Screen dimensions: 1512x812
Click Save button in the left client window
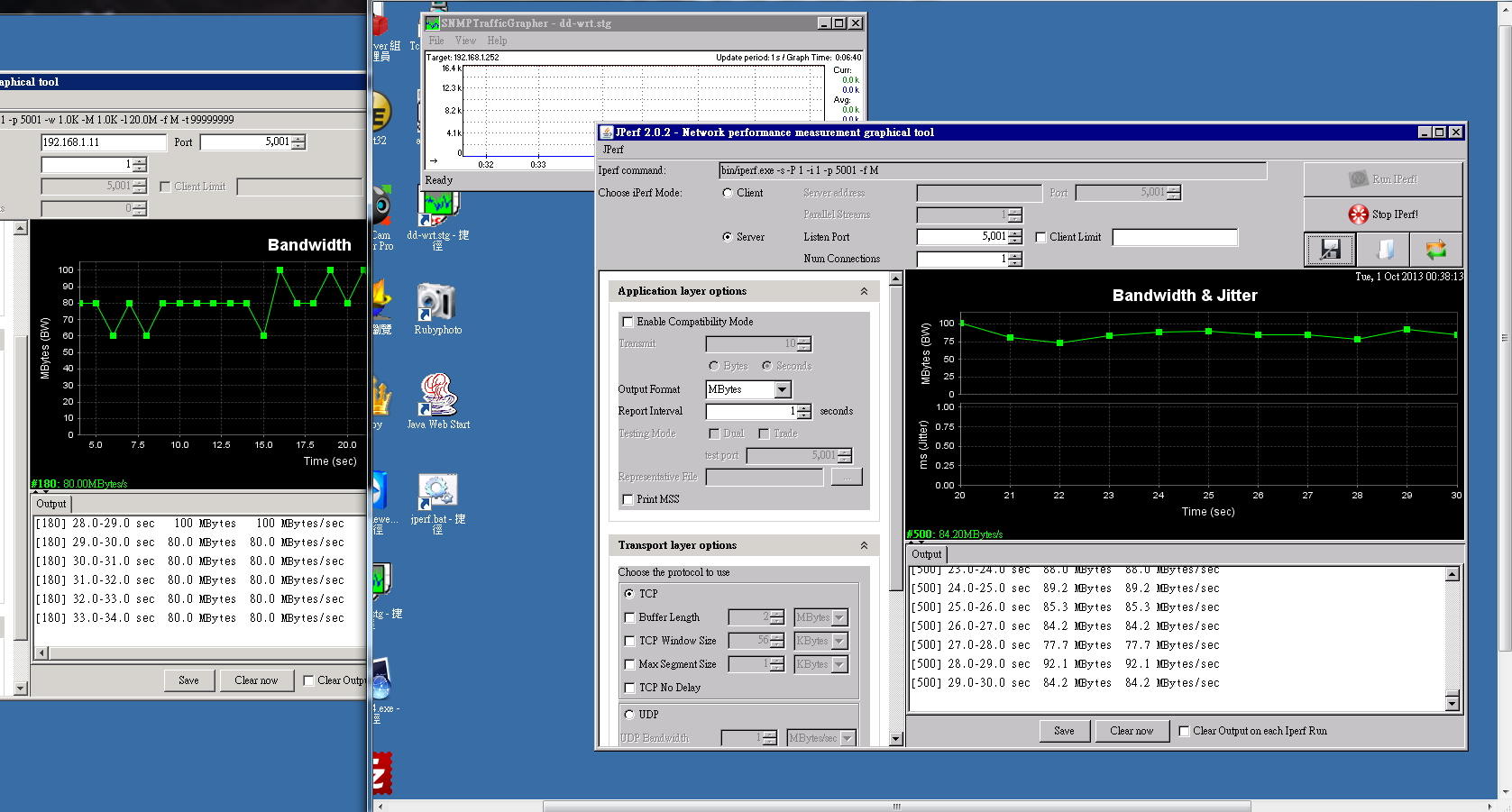coord(188,680)
